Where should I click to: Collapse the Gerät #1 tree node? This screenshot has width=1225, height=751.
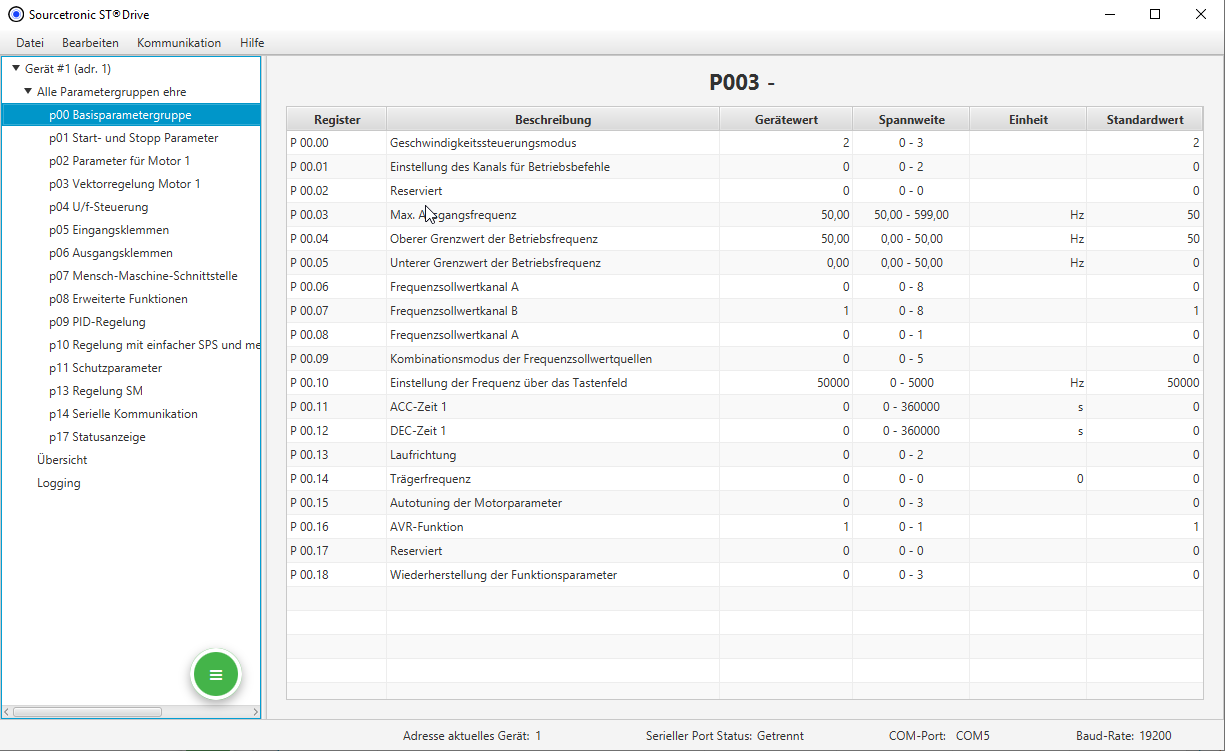(x=16, y=69)
